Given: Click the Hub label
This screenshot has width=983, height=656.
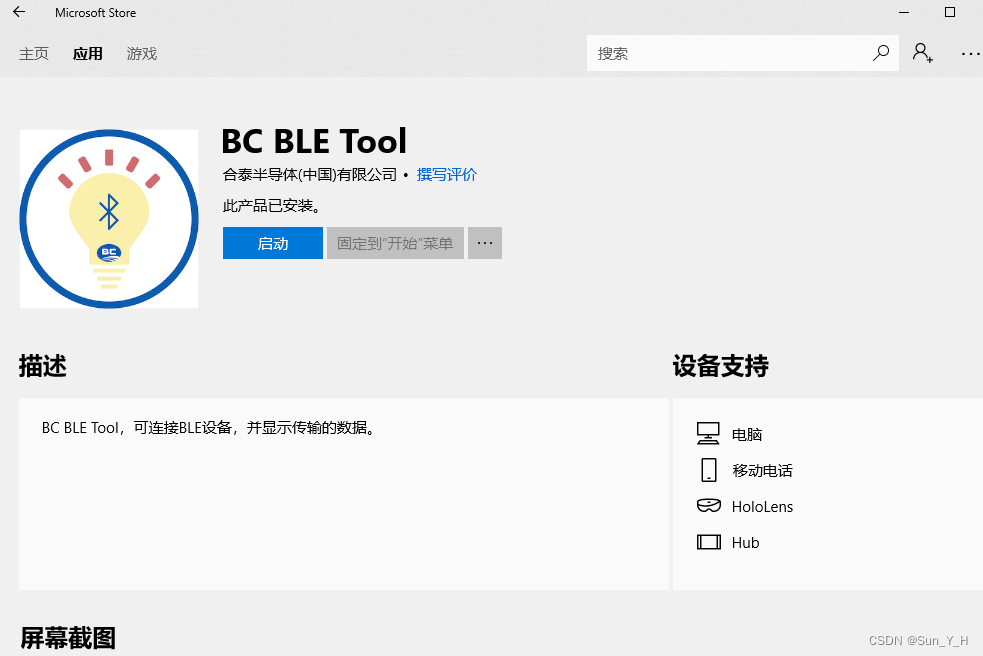Looking at the screenshot, I should 745,542.
